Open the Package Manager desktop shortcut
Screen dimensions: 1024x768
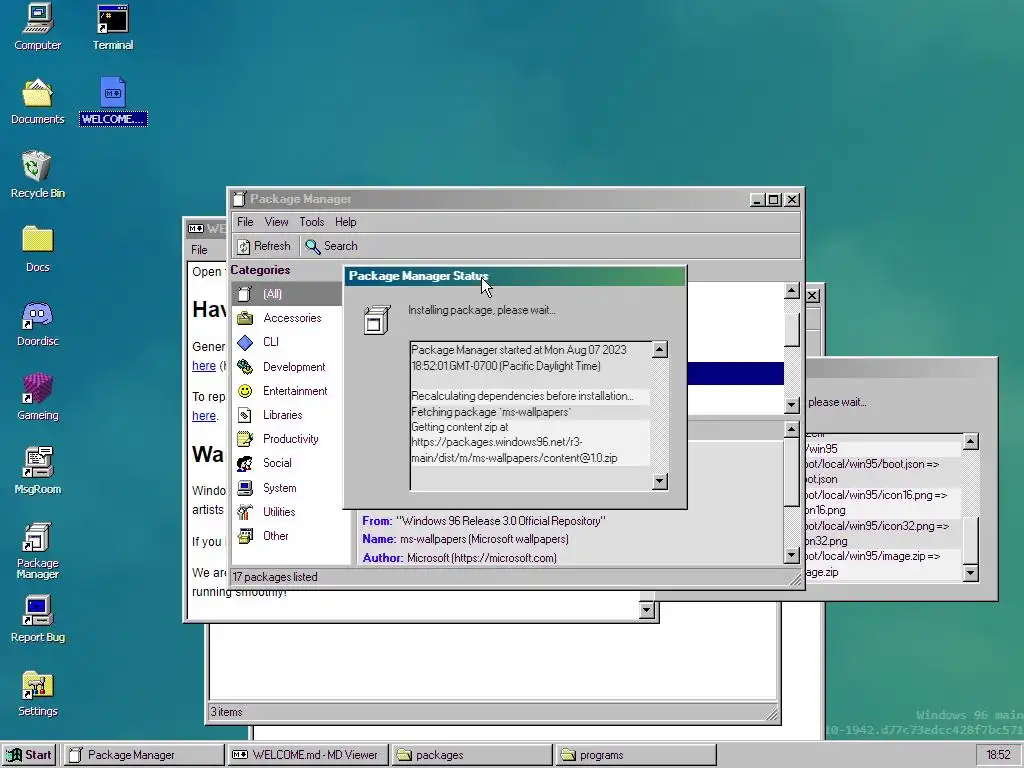coord(37,551)
